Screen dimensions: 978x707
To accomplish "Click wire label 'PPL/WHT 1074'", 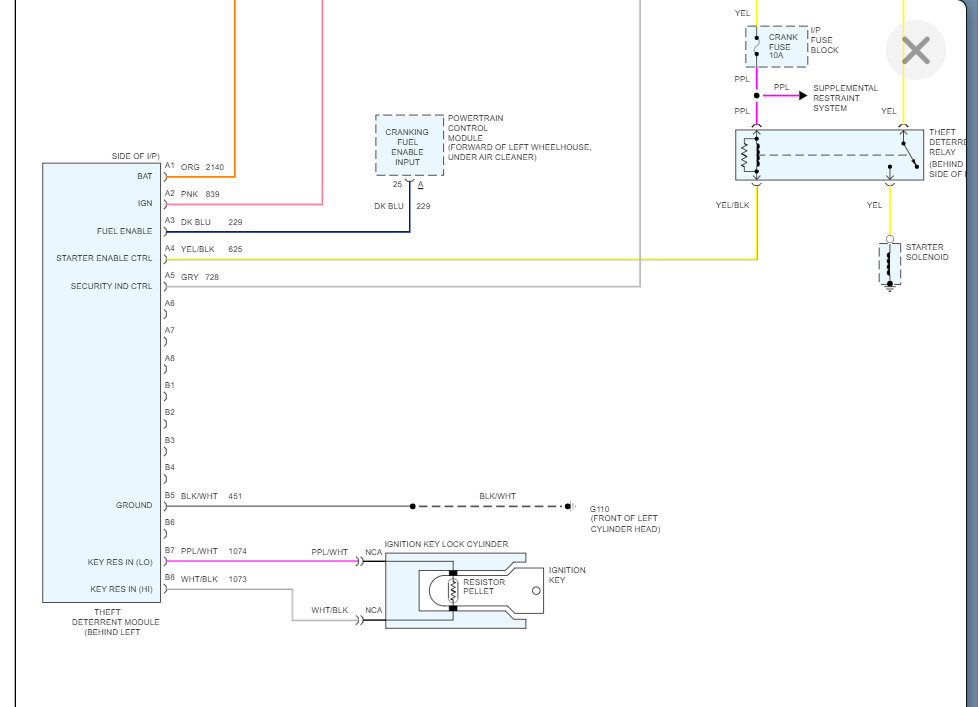I will click(214, 551).
